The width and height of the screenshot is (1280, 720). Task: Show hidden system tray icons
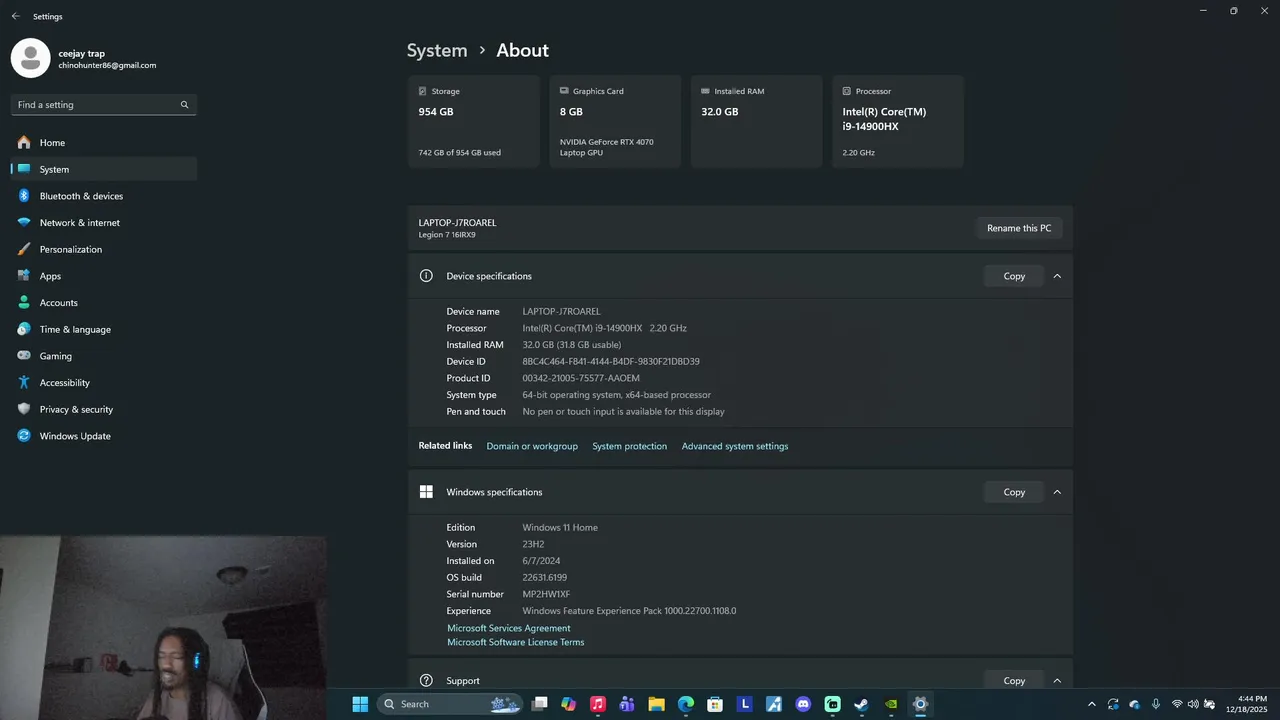click(1092, 704)
